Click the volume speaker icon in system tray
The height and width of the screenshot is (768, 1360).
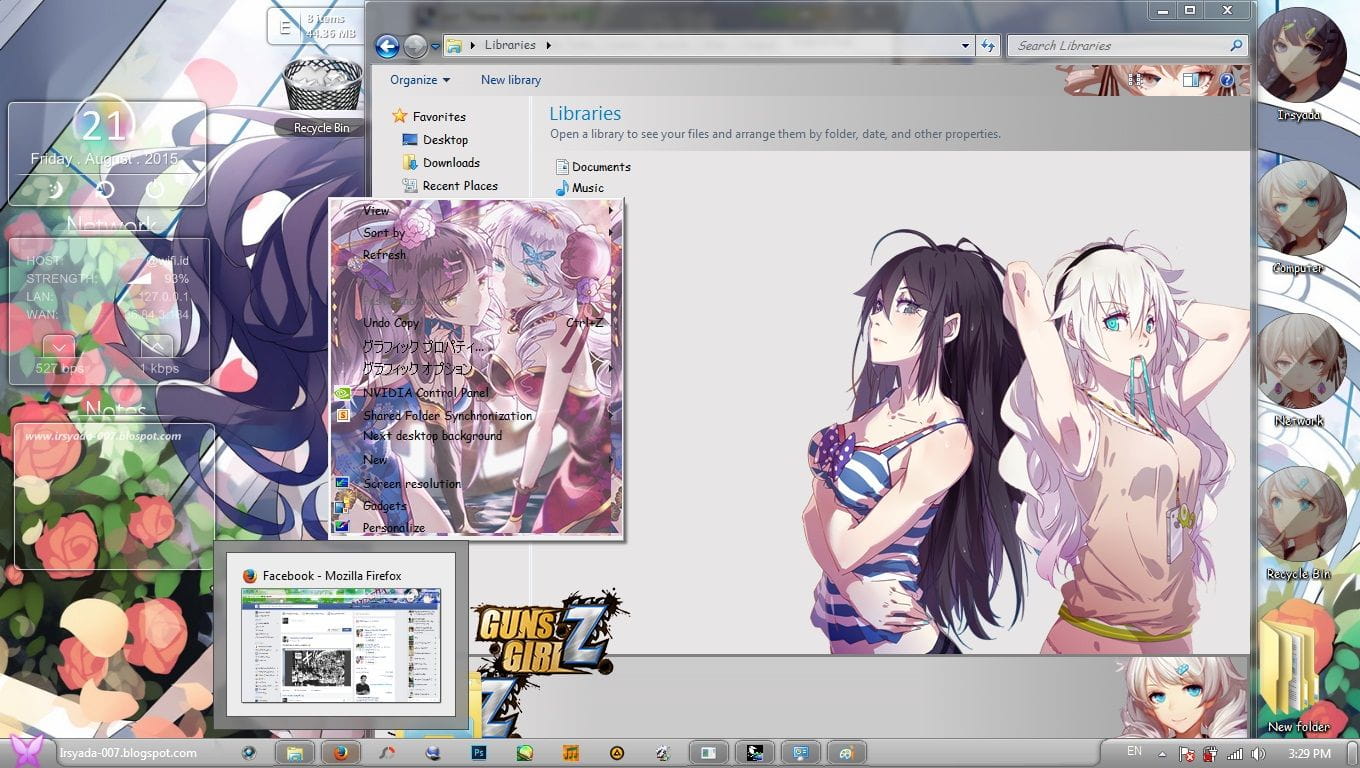[1259, 753]
